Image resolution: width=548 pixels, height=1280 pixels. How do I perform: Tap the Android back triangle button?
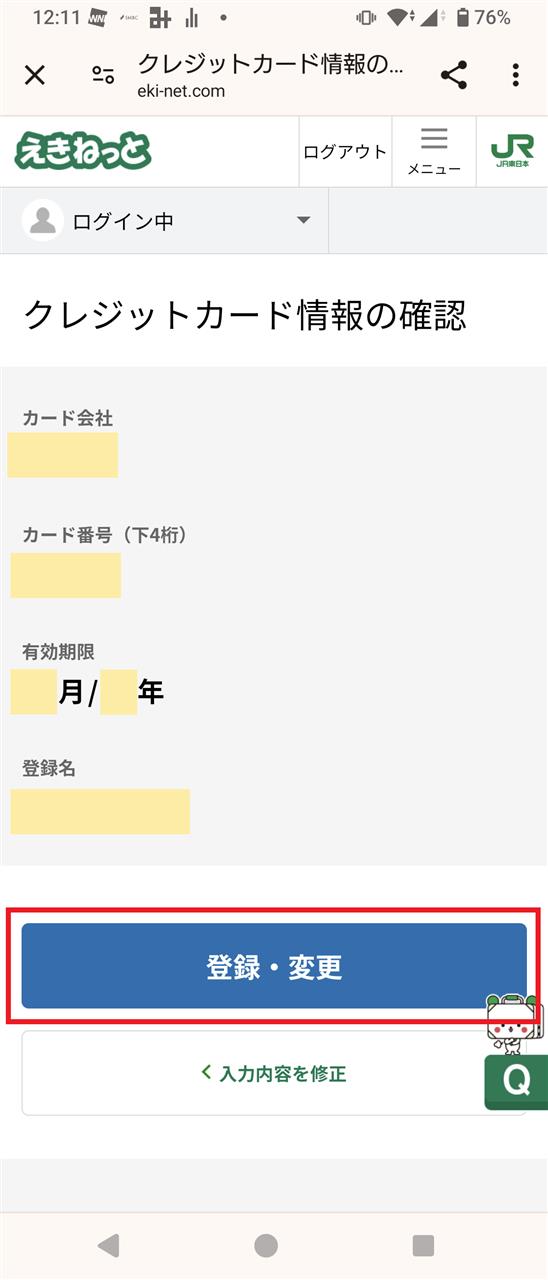[108, 1245]
